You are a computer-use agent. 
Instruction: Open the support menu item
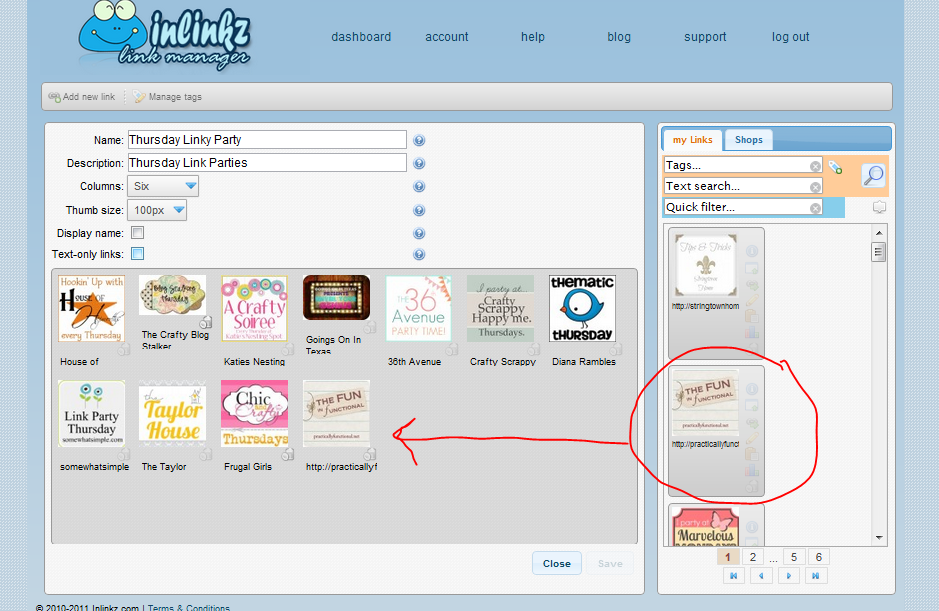(x=705, y=37)
